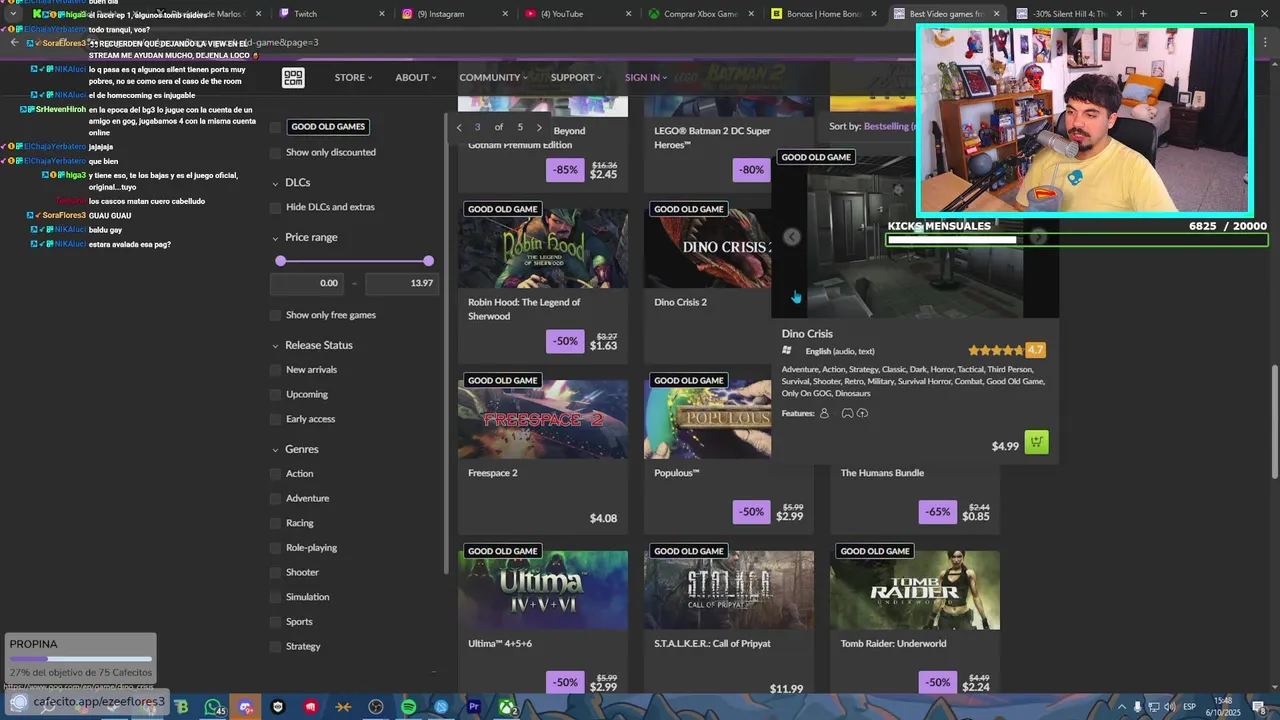Switch to the Instagram browser tab
Viewport: 1280px width, 720px height.
coord(453,14)
